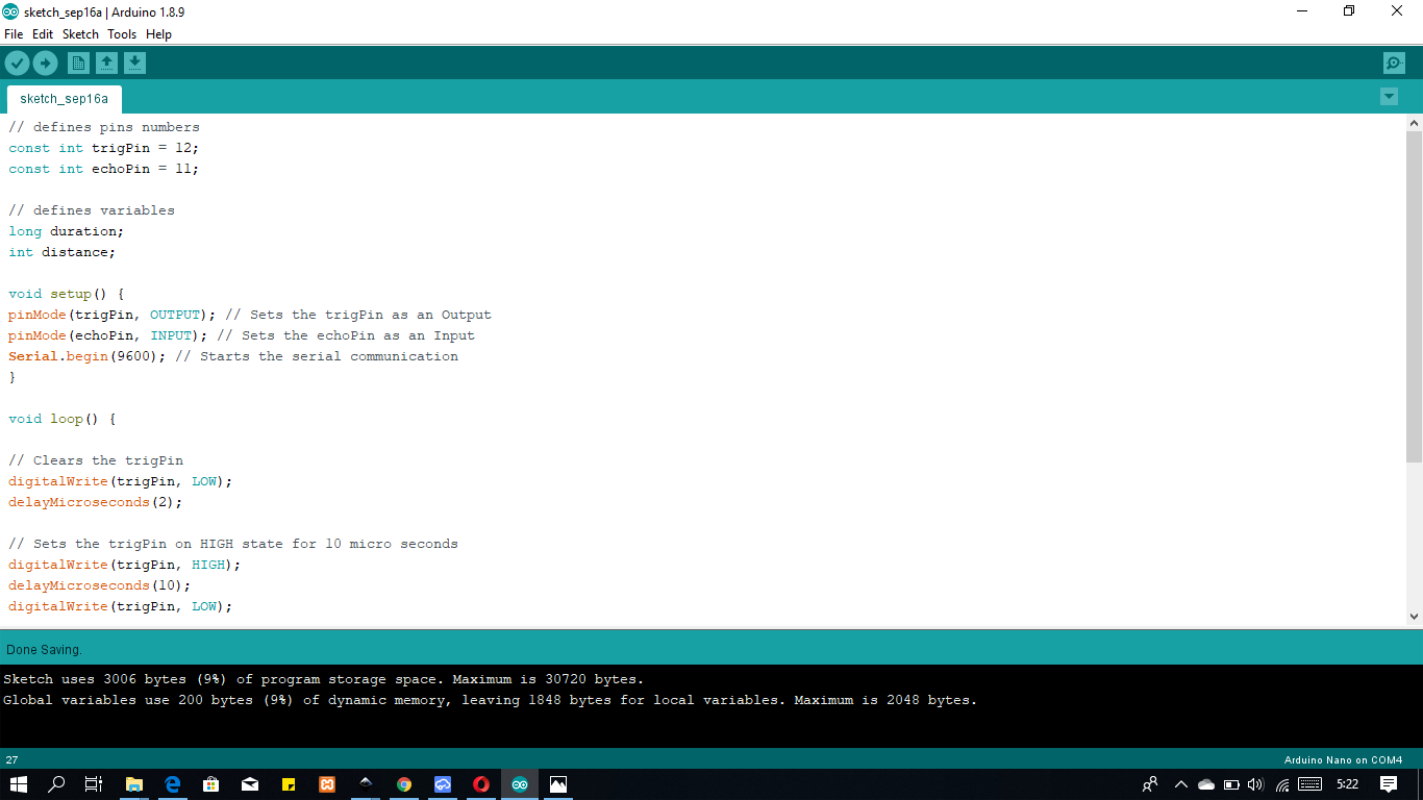Launch Microsoft Edge from taskbar
Screen dimensions: 1423x800
(172, 785)
